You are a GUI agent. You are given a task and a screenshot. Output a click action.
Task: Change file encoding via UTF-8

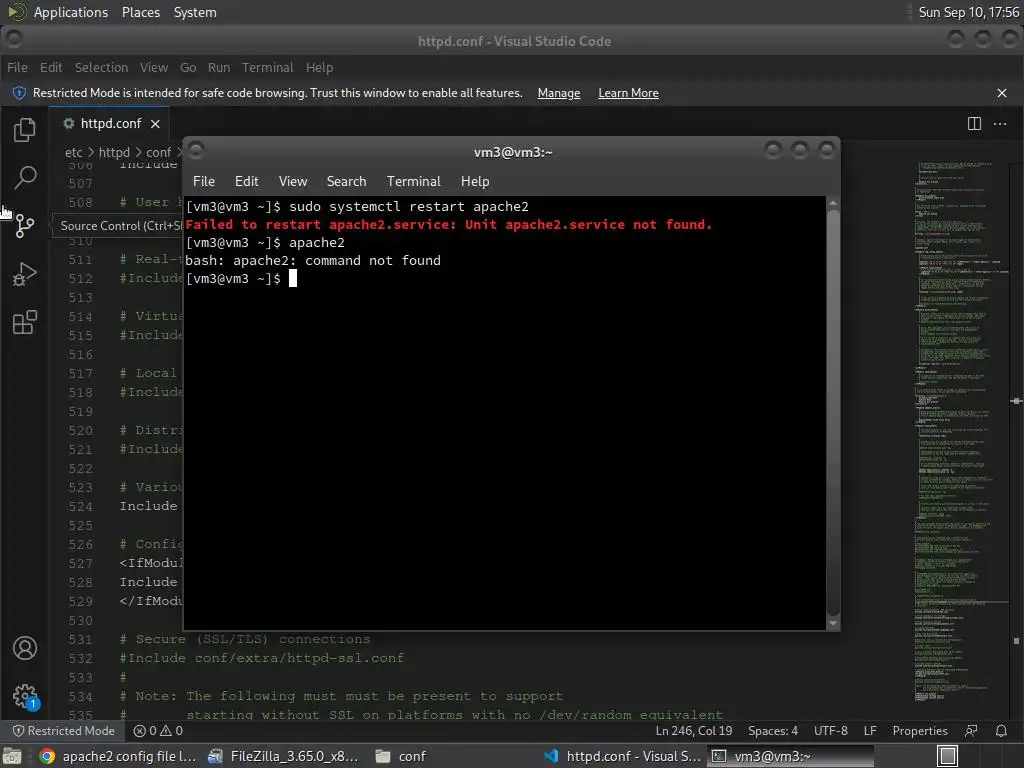coord(831,731)
